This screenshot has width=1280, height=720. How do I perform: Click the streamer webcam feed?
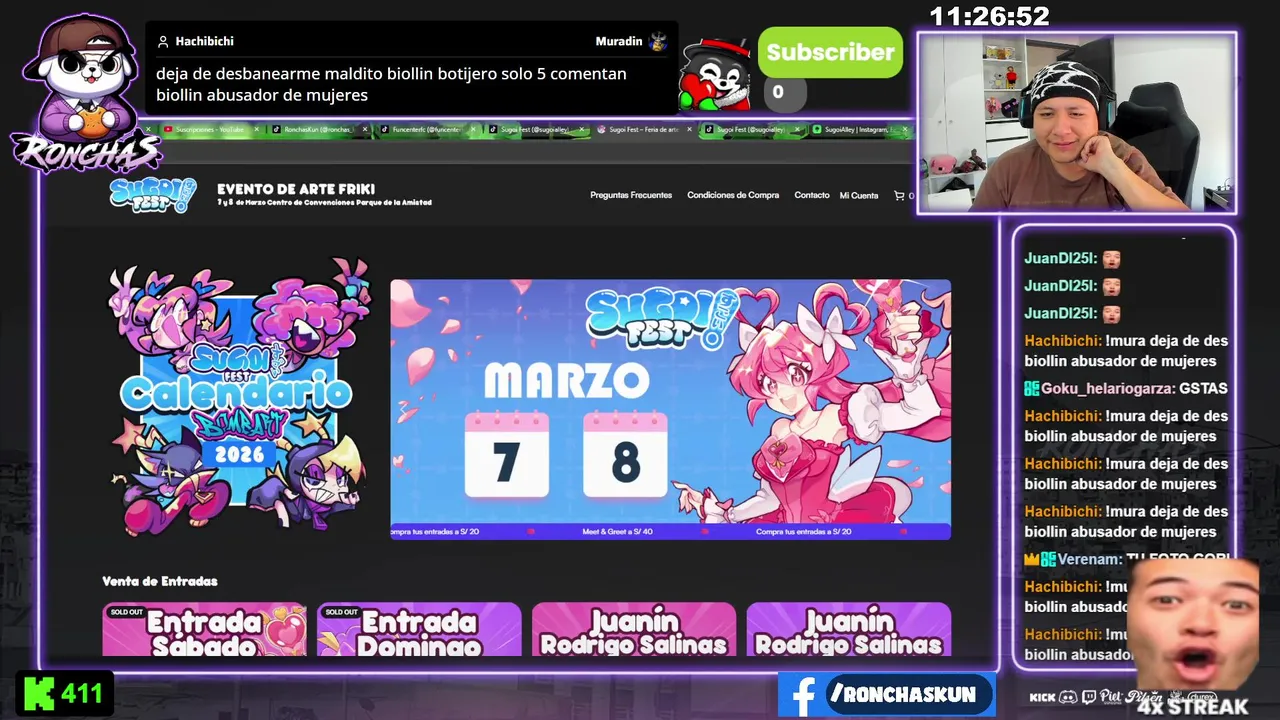point(1077,123)
